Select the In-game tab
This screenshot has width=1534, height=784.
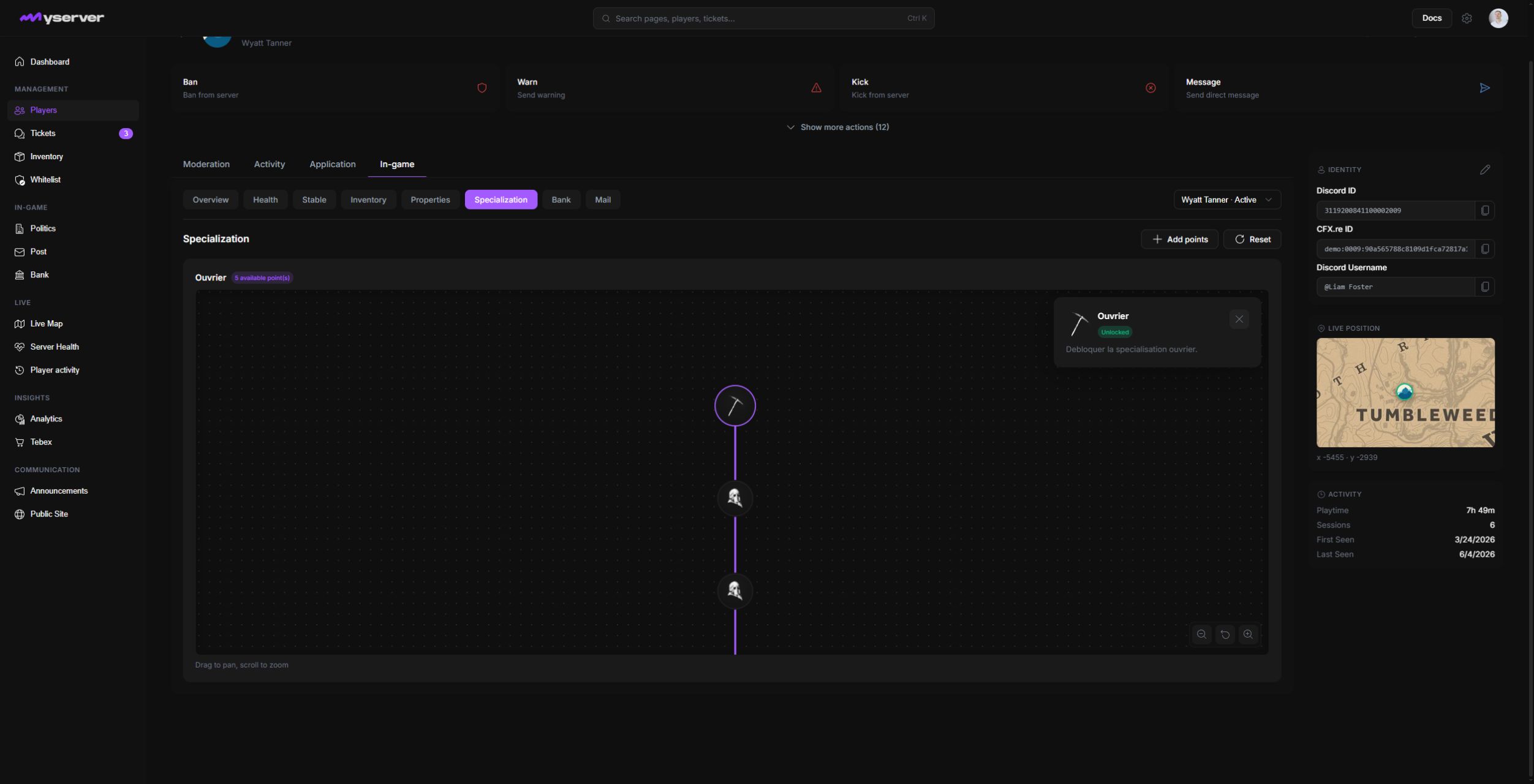tap(397, 164)
